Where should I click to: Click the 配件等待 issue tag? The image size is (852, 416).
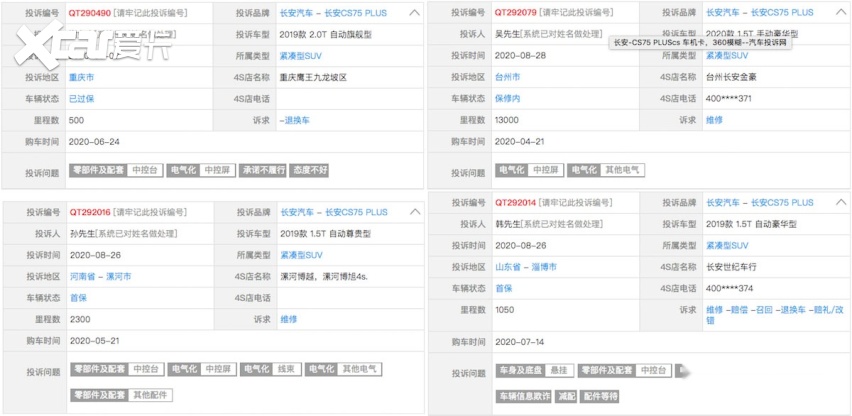pyautogui.click(x=600, y=396)
